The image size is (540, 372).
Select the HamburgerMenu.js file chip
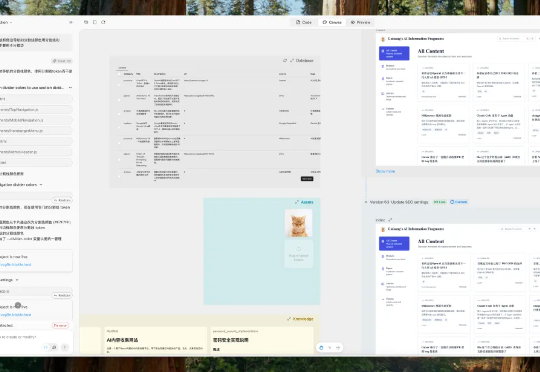point(36,131)
